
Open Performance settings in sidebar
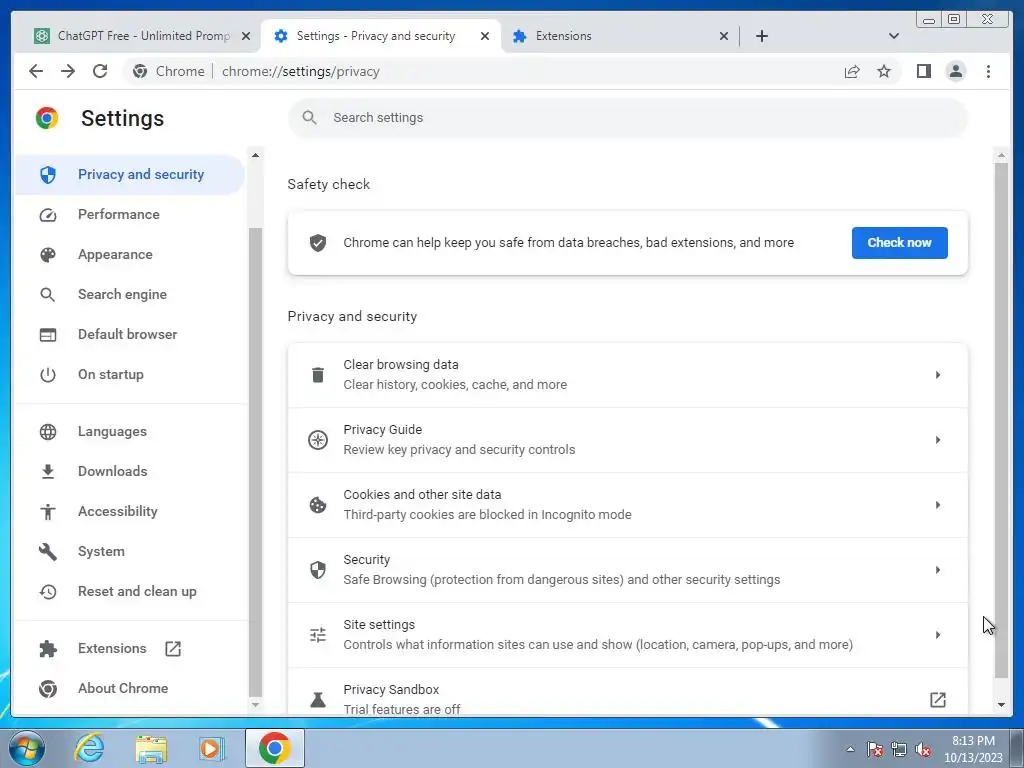coord(129,214)
